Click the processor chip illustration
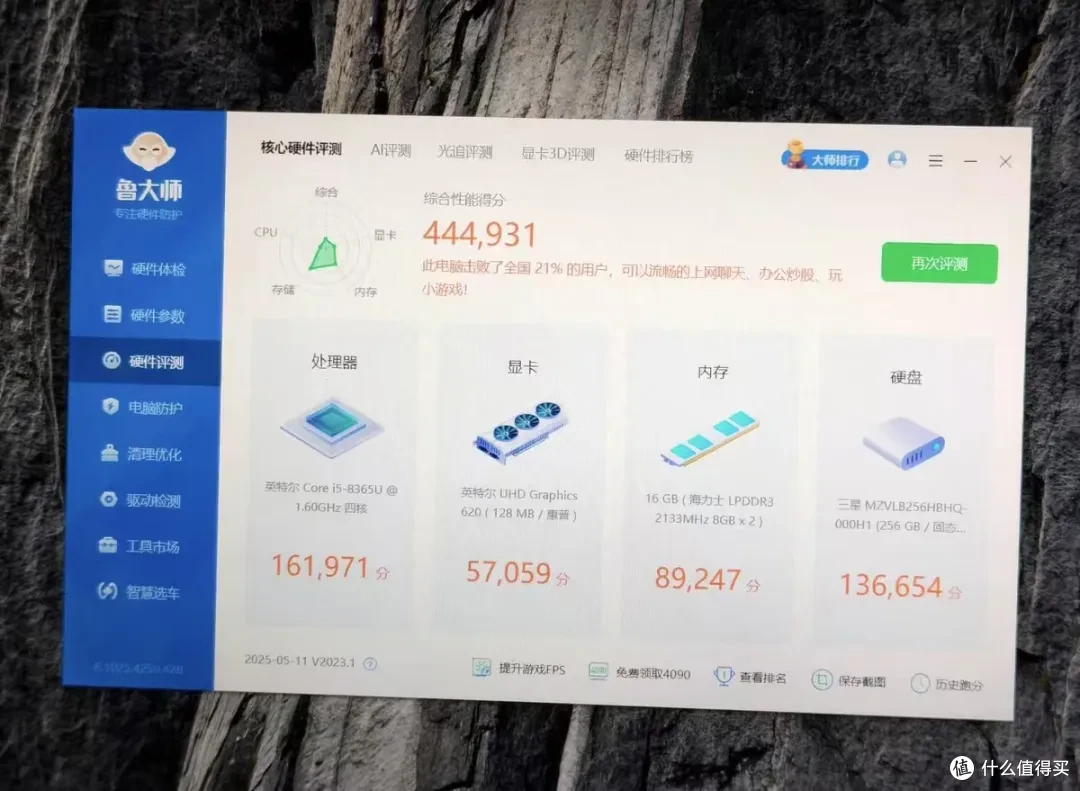1080x791 pixels. (x=332, y=426)
